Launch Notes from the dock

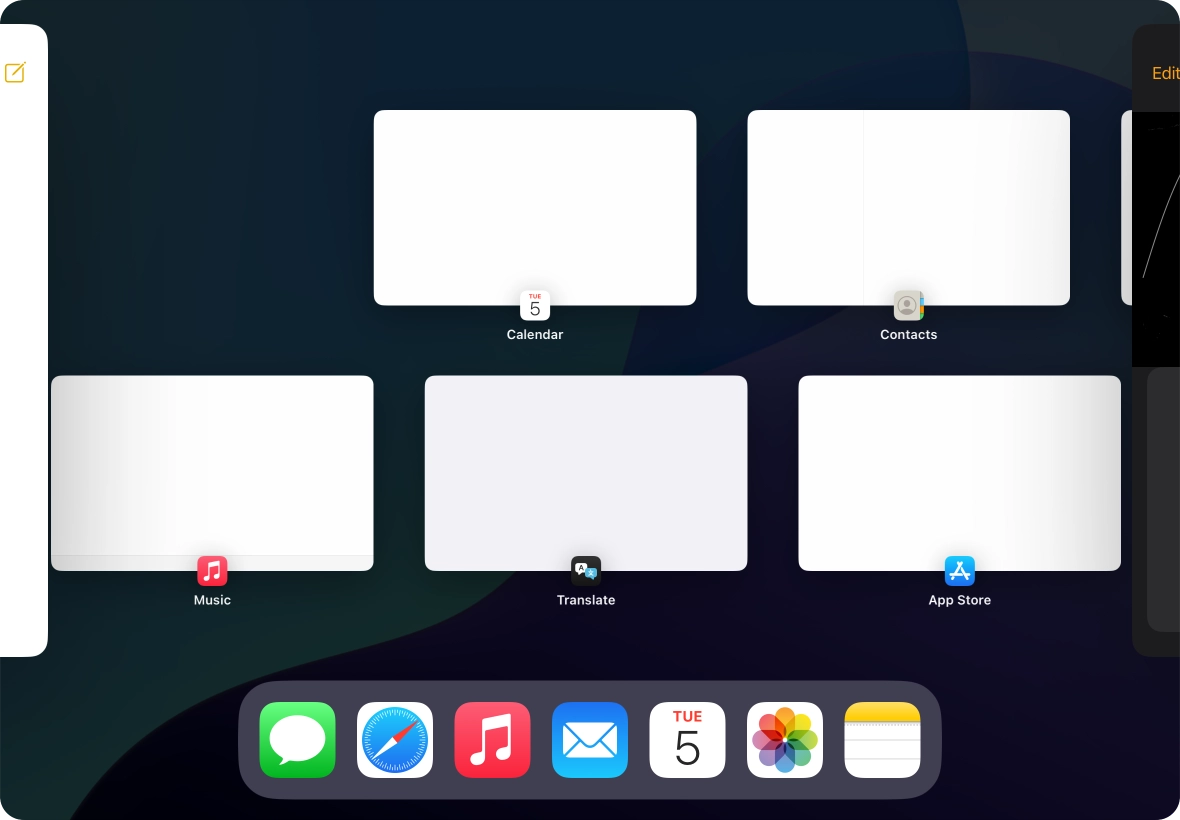[882, 740]
